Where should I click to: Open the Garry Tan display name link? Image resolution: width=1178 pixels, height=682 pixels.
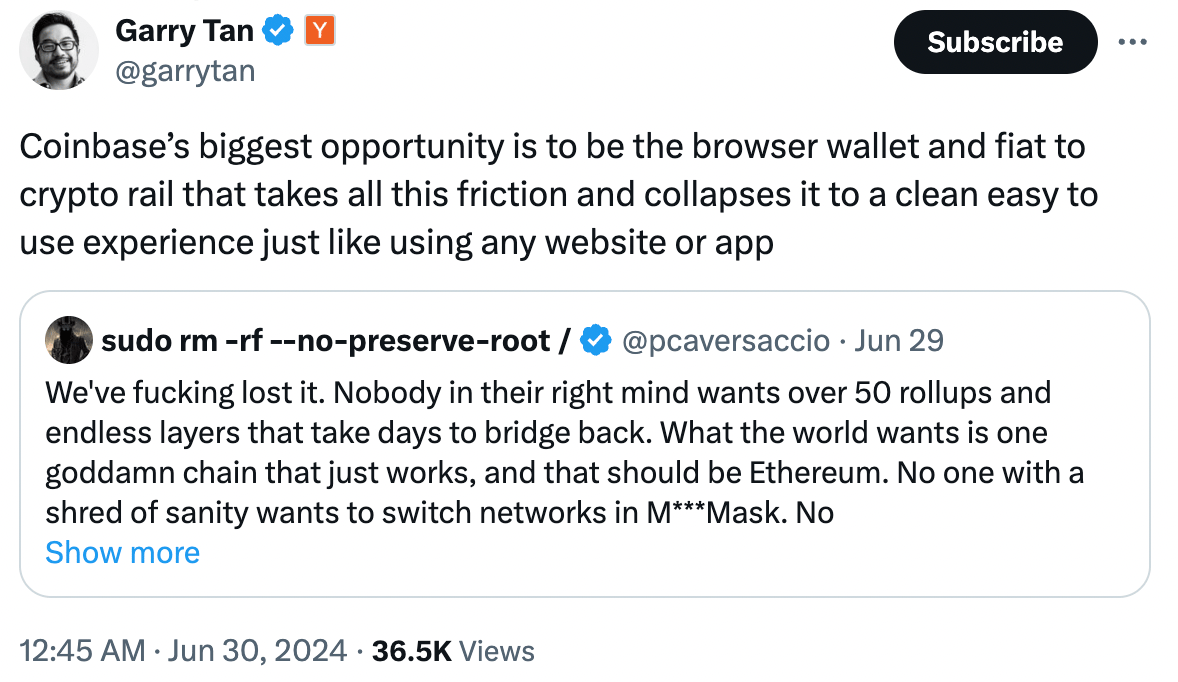click(184, 31)
